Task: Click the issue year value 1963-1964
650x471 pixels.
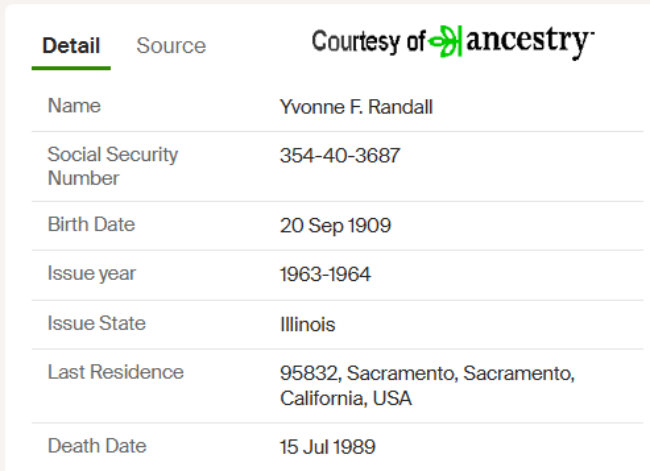Action: point(325,274)
